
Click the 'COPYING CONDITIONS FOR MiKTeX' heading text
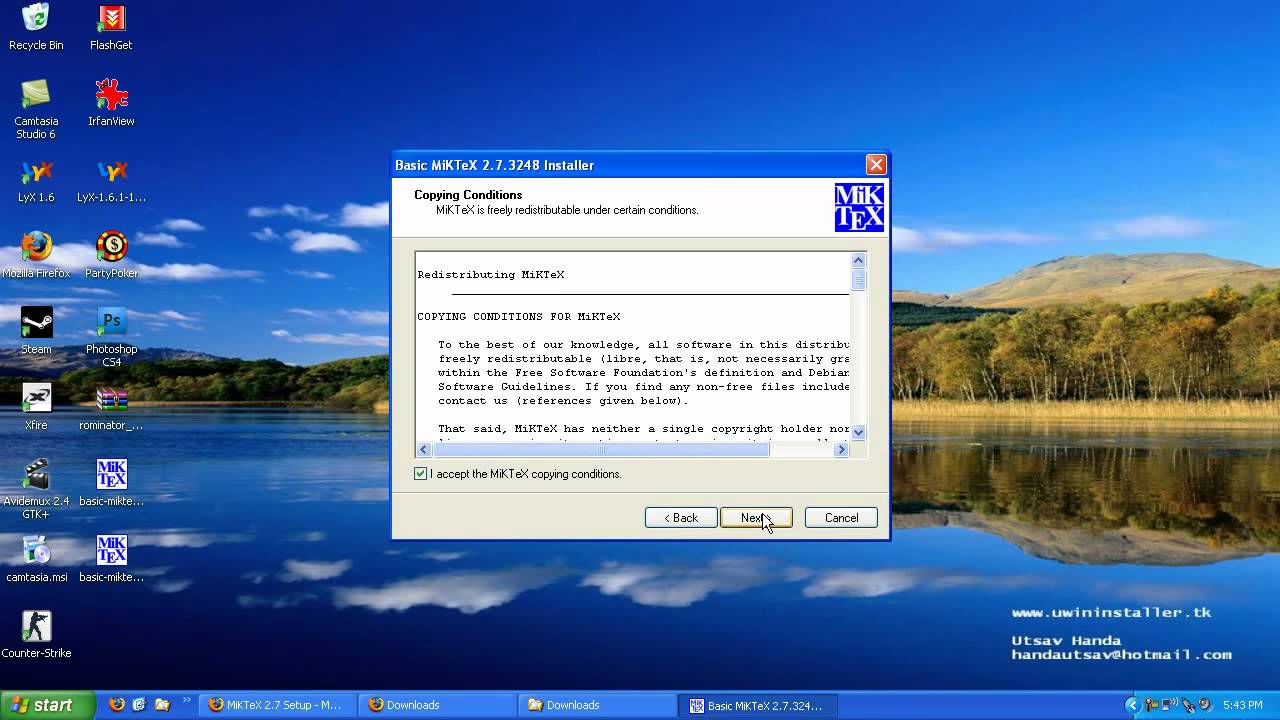click(519, 317)
